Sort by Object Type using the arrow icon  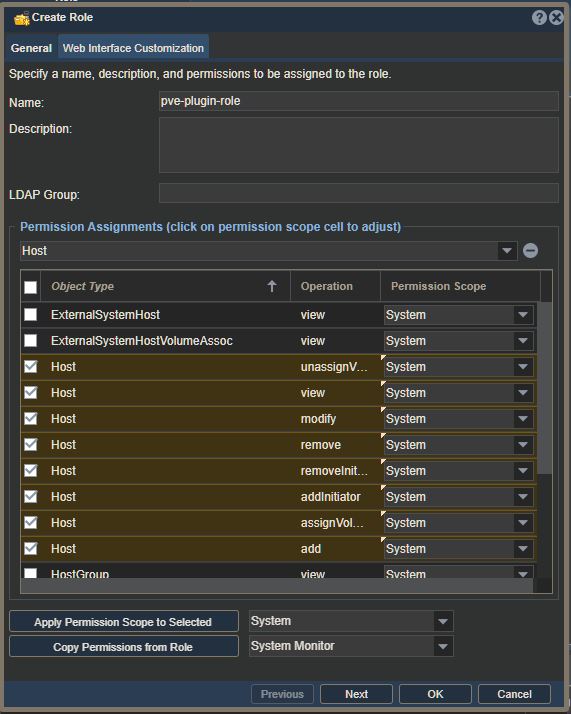coord(272,286)
